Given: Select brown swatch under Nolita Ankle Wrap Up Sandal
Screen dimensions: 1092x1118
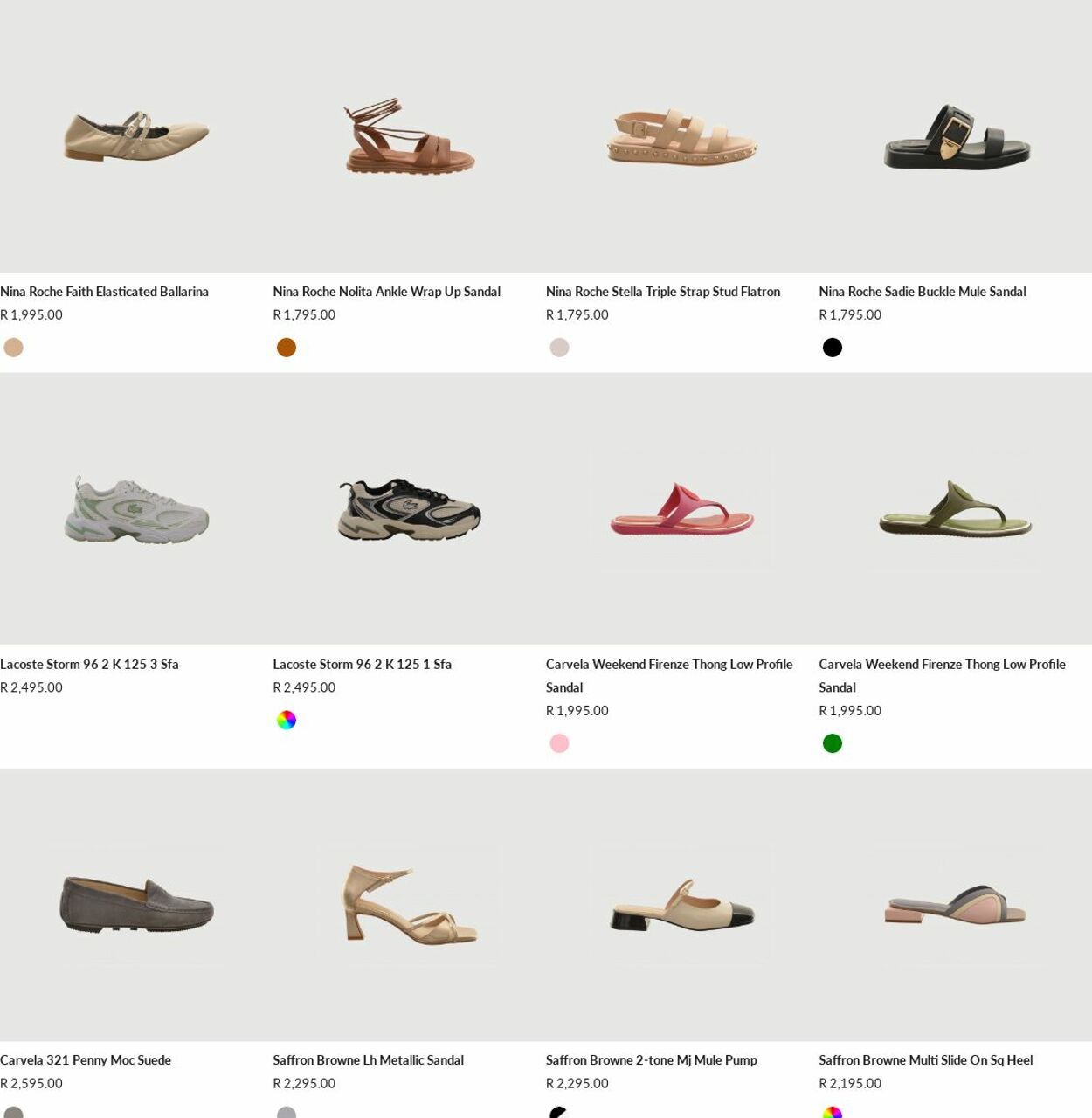Looking at the screenshot, I should coord(287,348).
